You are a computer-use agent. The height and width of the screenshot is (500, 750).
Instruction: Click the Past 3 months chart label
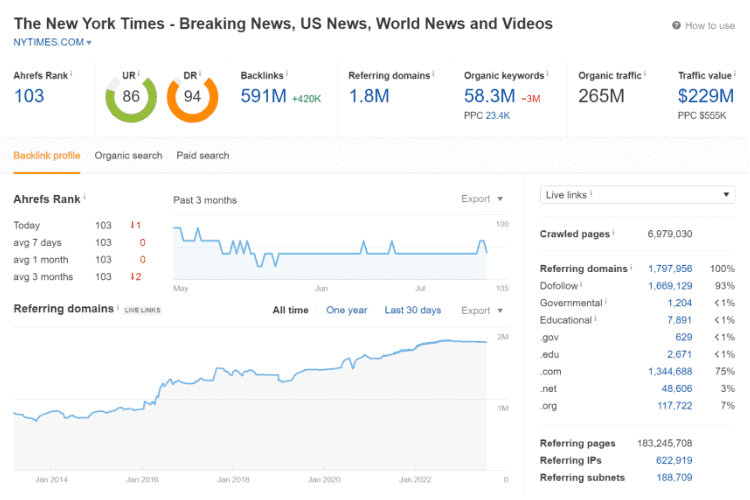pyautogui.click(x=205, y=200)
